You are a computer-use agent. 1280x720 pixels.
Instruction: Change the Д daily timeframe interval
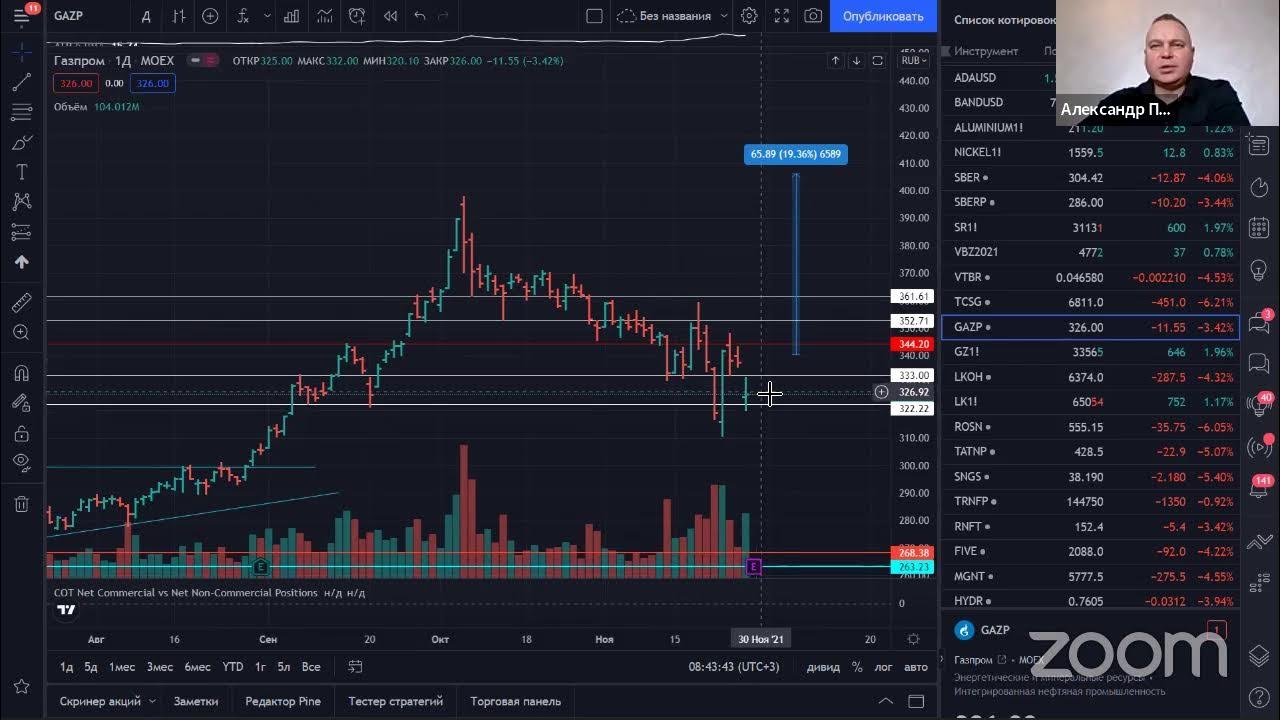click(x=146, y=16)
